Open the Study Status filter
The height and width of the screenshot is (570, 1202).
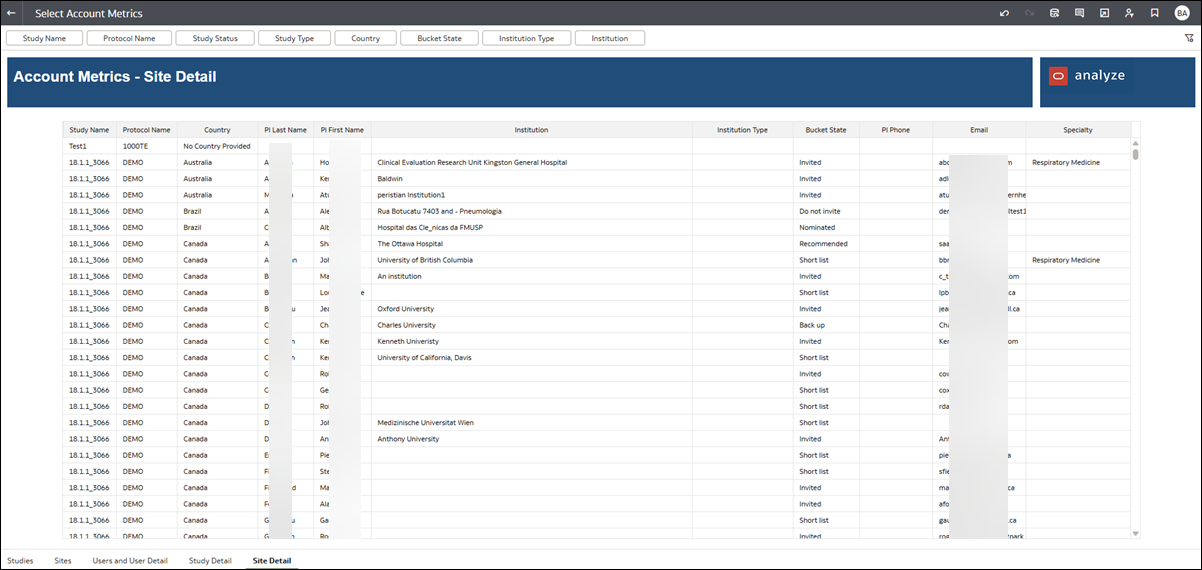(x=215, y=38)
